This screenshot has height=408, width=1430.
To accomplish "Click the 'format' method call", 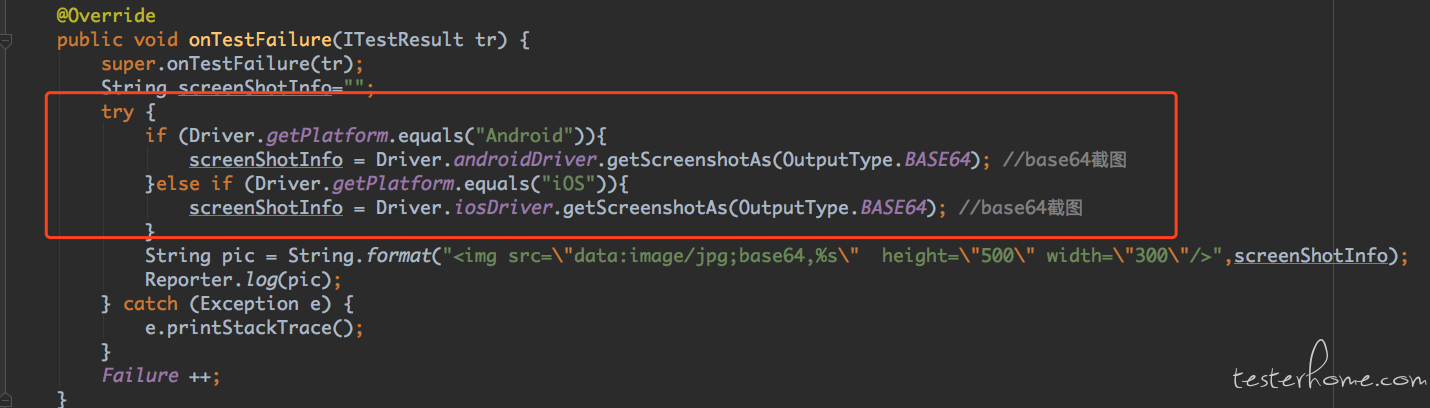I will 398,255.
